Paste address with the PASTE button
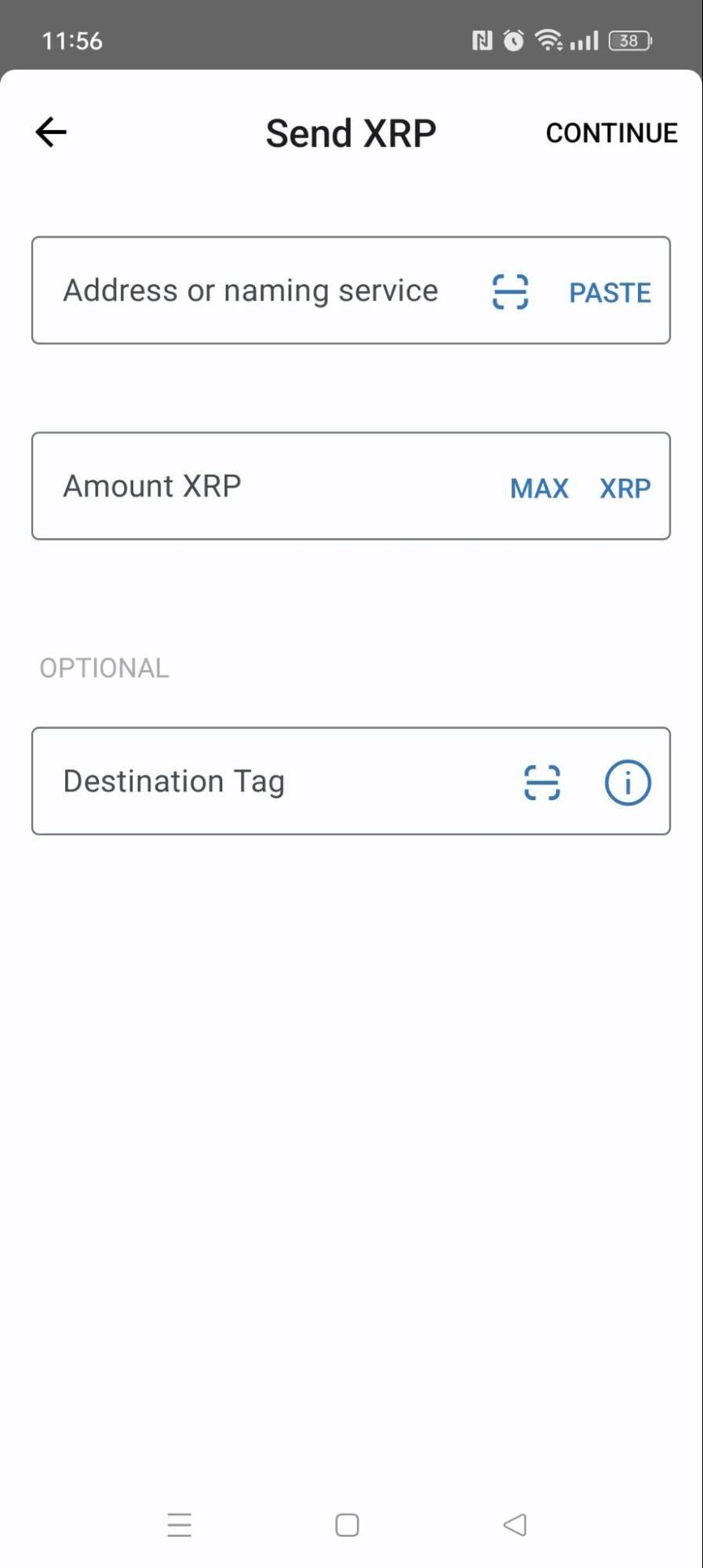This screenshot has height=1568, width=703. [x=610, y=293]
